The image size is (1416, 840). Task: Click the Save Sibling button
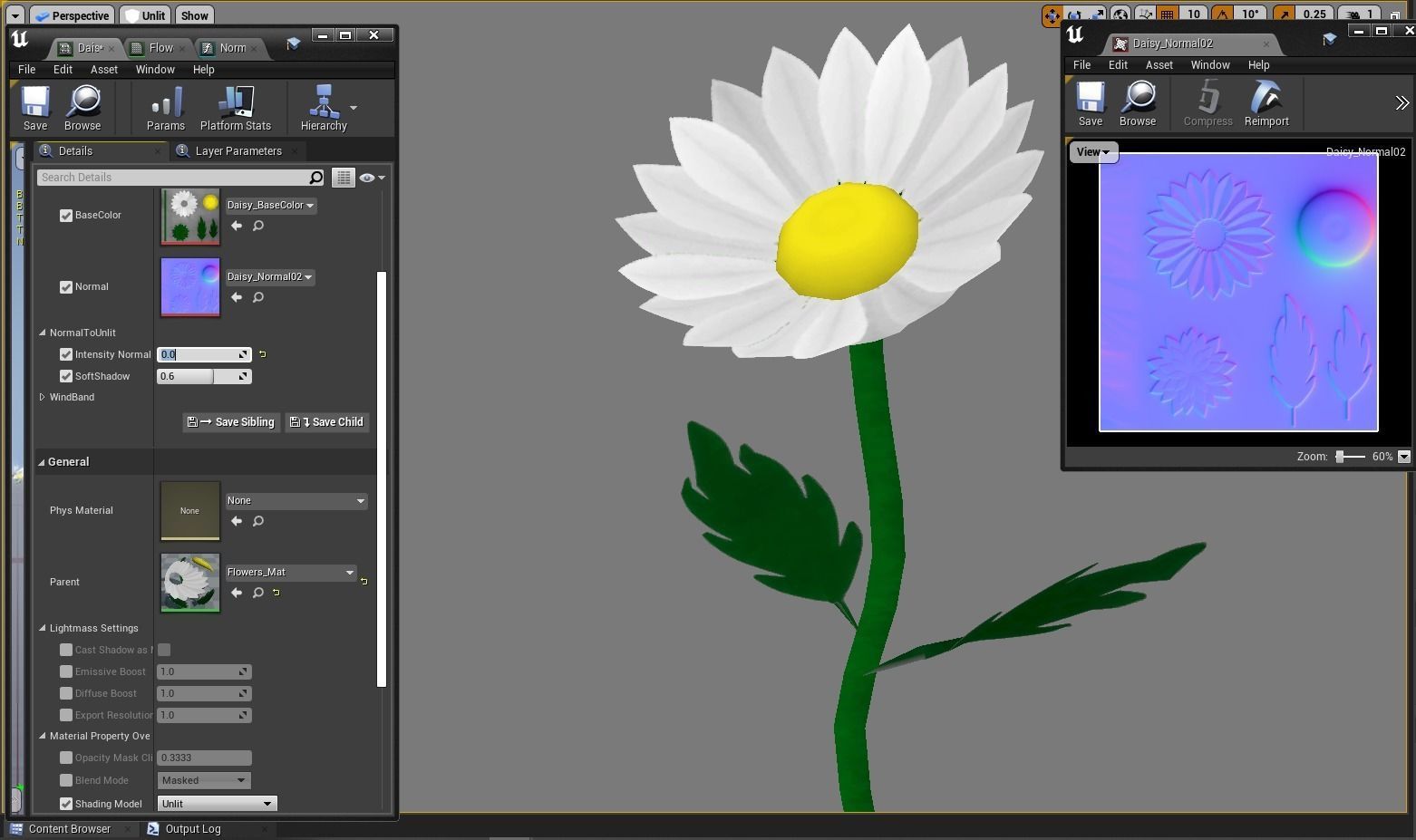click(x=231, y=422)
